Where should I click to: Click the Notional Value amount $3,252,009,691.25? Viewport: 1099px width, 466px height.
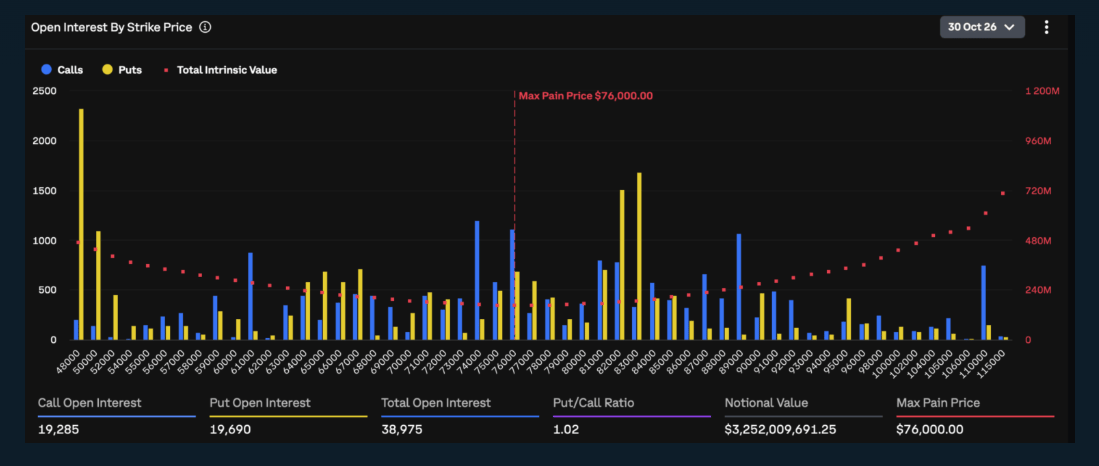pos(780,430)
